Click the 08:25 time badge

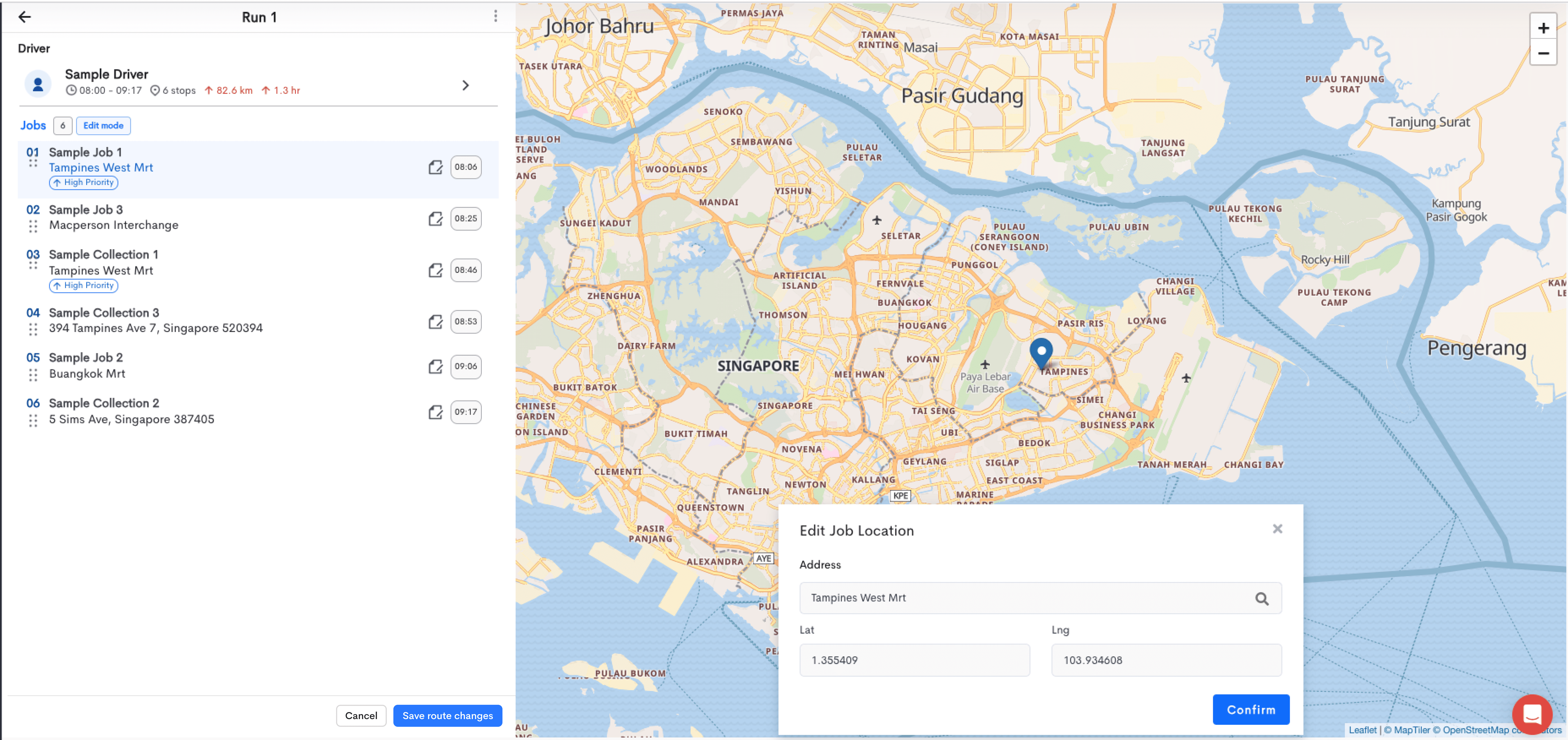tap(466, 219)
